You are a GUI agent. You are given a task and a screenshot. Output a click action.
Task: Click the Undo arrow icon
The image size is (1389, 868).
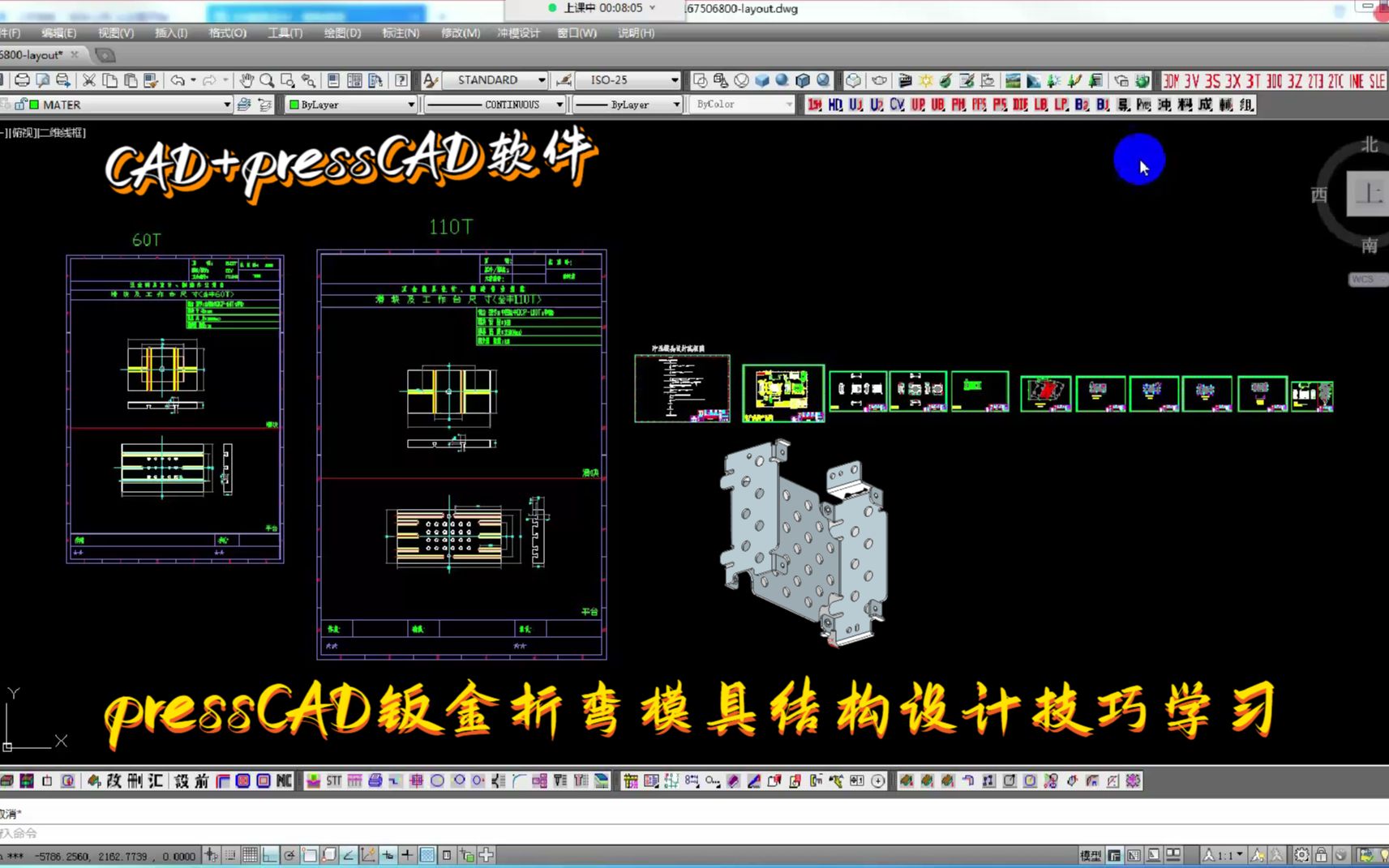coord(178,80)
